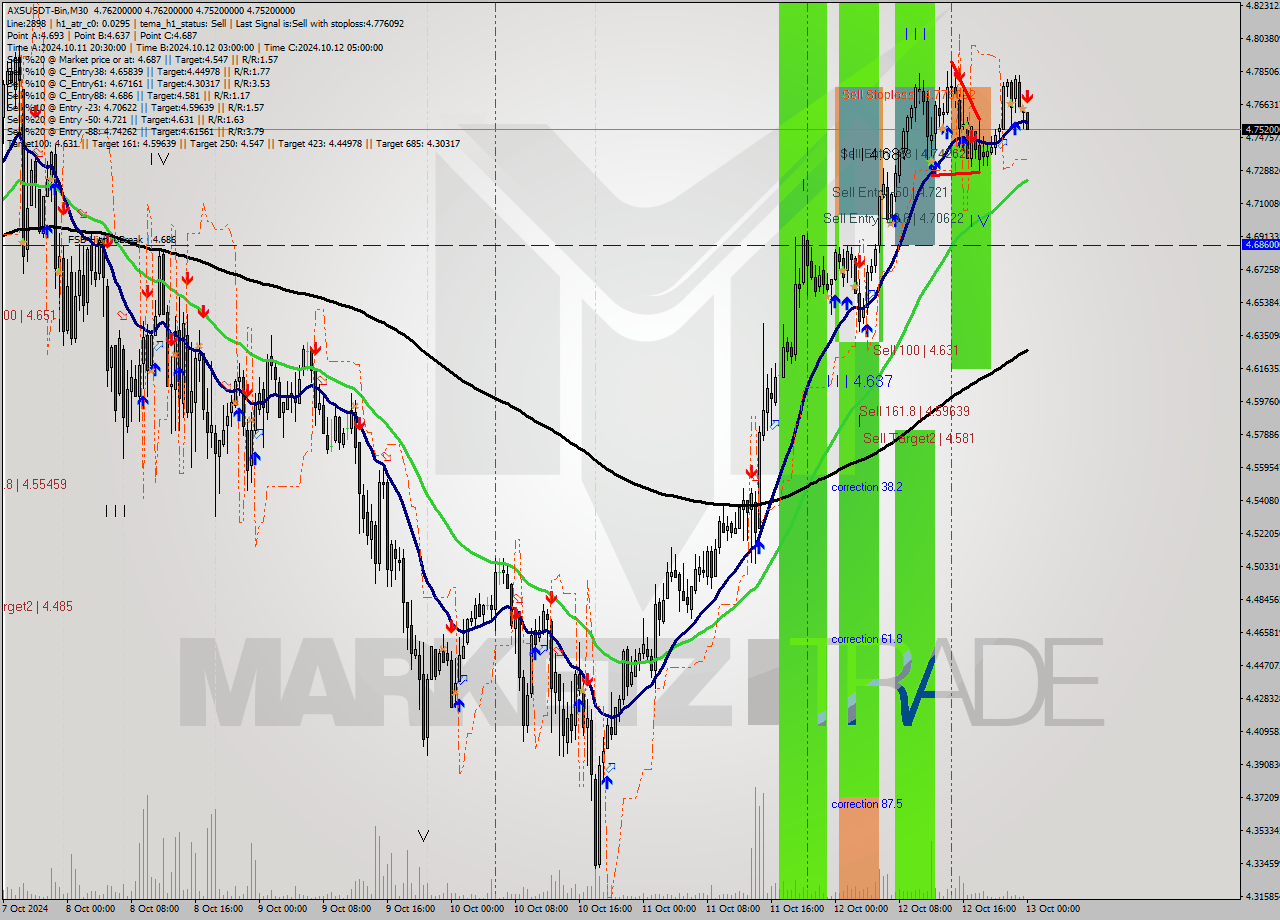Screen dimensions: 1280x920
Task: Click the 'rget2 | 4.485' label at left edge
Action: (x=36, y=606)
